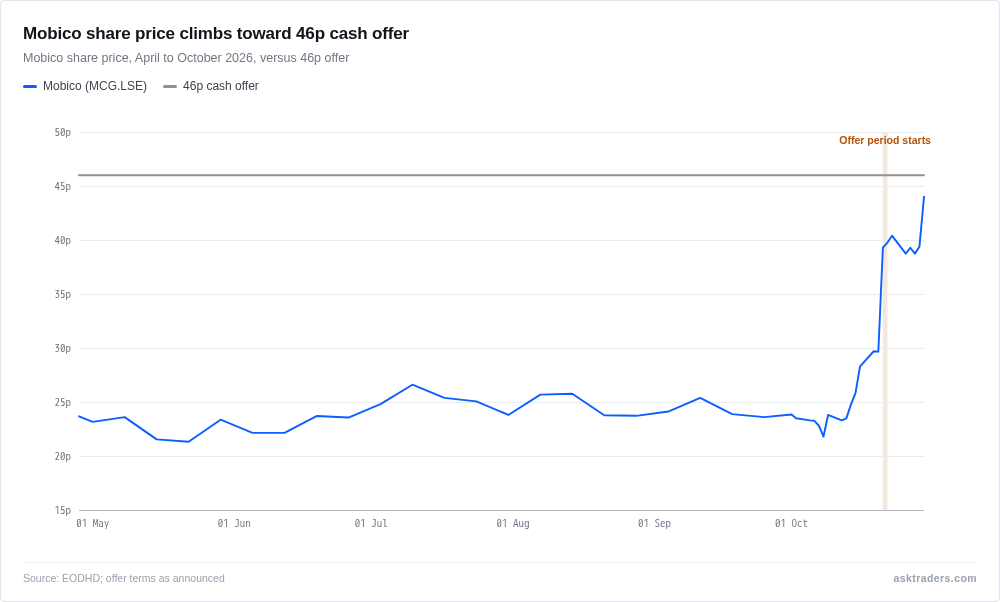This screenshot has height=602, width=1000.
Task: Click the '01 Jul' x-axis label
Action: coord(371,524)
